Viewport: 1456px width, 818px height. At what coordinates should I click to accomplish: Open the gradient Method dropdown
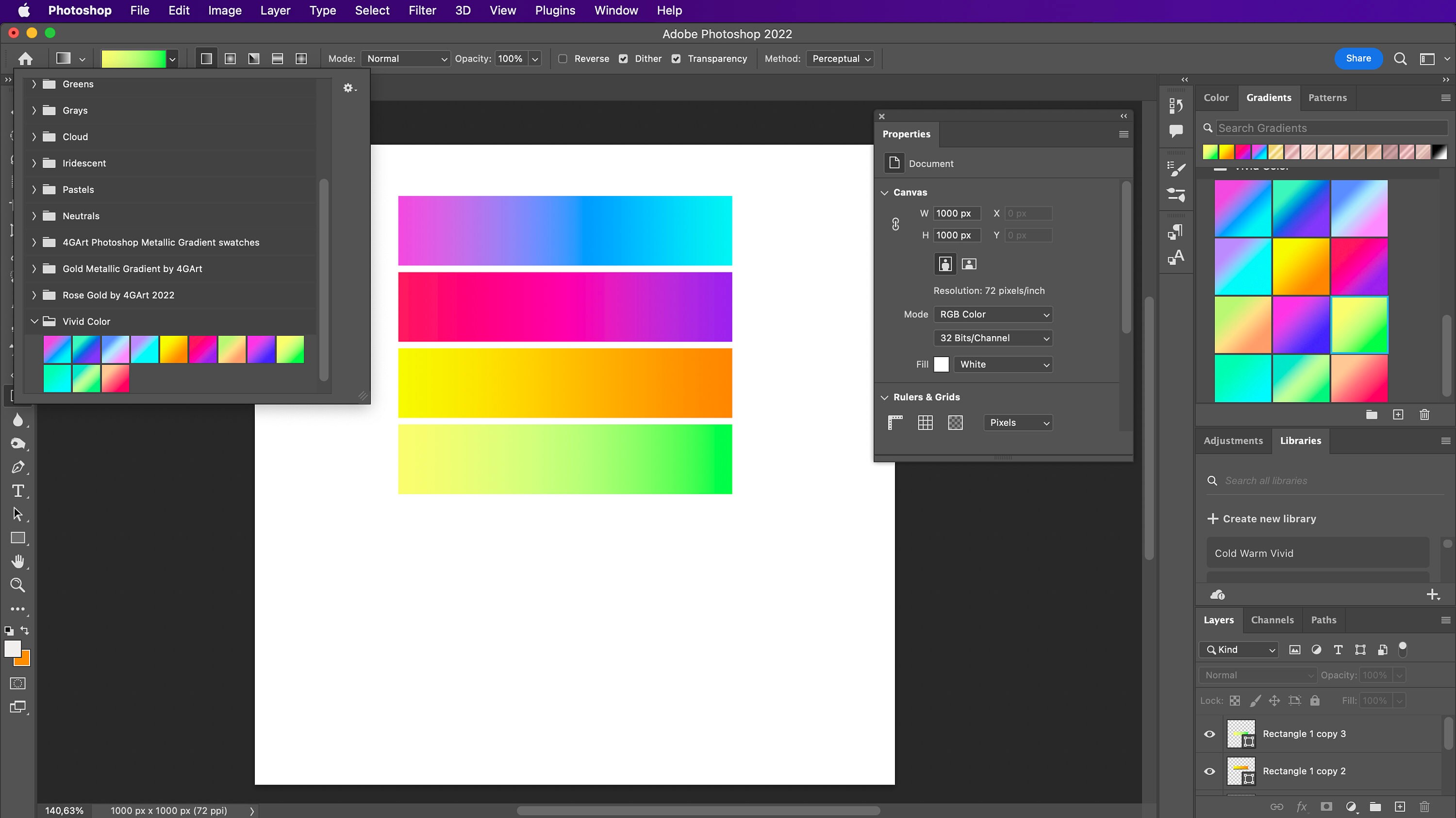(841, 59)
